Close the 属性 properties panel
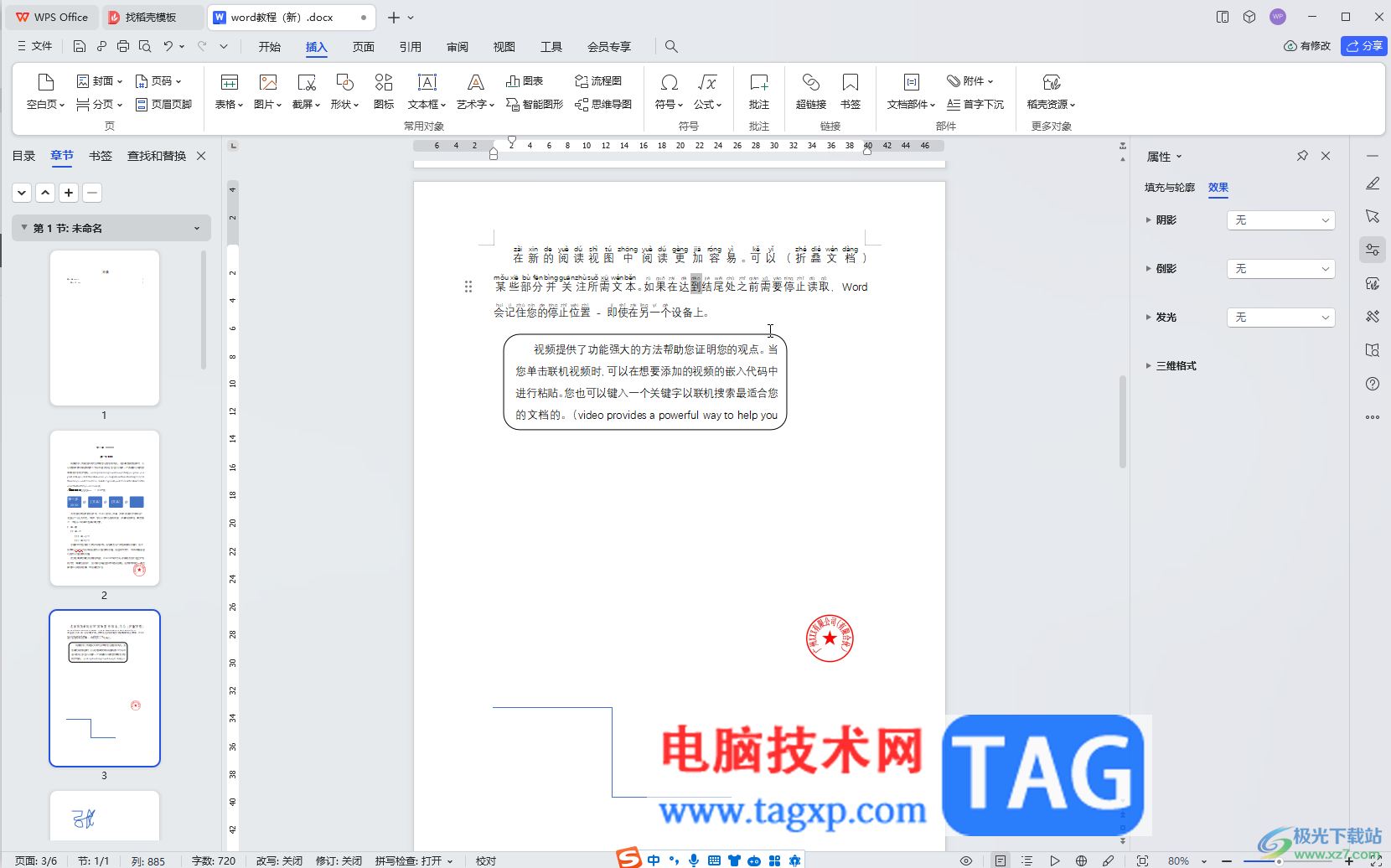The width and height of the screenshot is (1391, 868). (1326, 156)
